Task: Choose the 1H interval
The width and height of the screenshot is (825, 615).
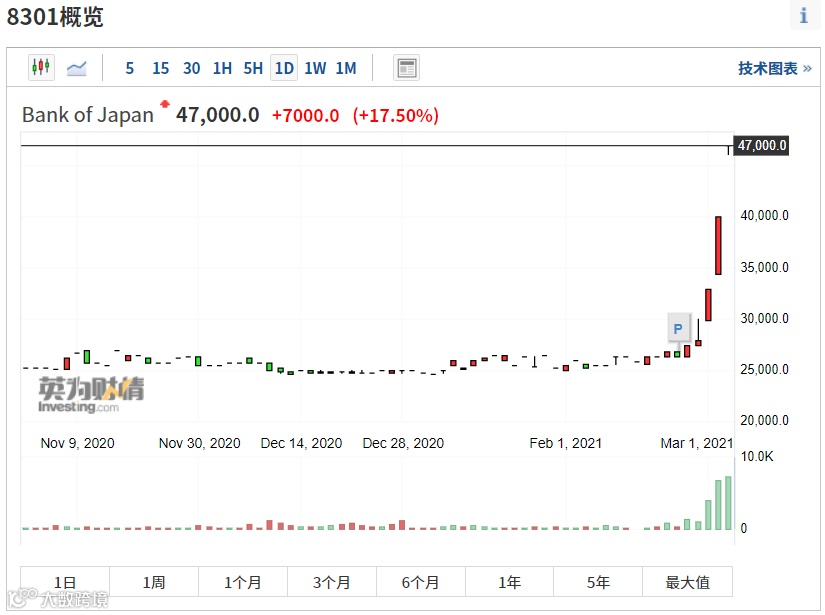Action: (x=222, y=68)
